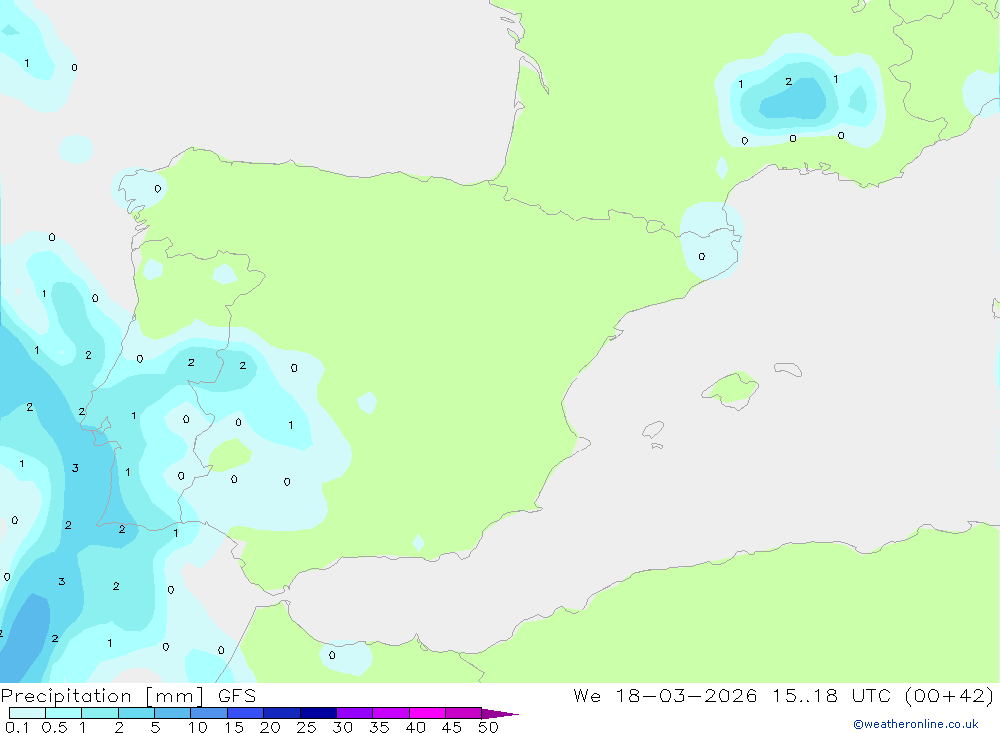This screenshot has width=1000, height=733.
Task: Click the '35' legend scale label
Action: coord(379,727)
